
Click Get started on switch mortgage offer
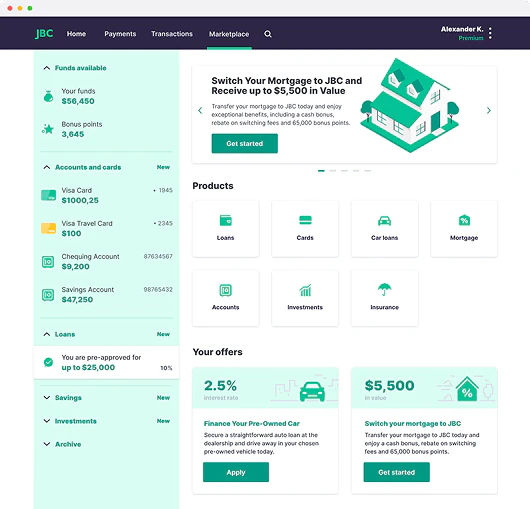[396, 472]
